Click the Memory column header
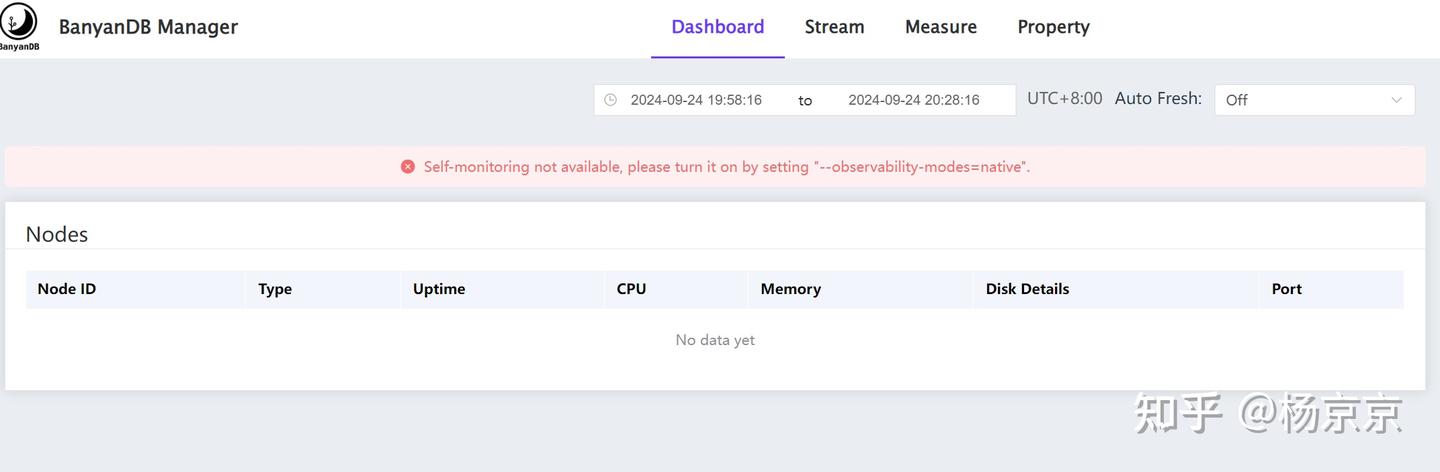The width and height of the screenshot is (1440, 472). coord(790,289)
